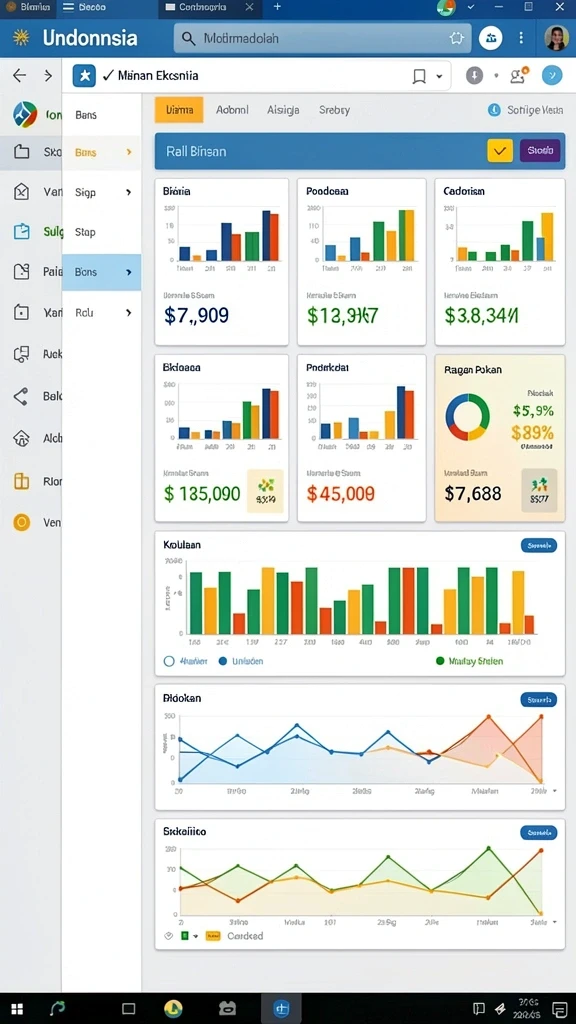Select the Huaner radio legend option

[x=169, y=661]
